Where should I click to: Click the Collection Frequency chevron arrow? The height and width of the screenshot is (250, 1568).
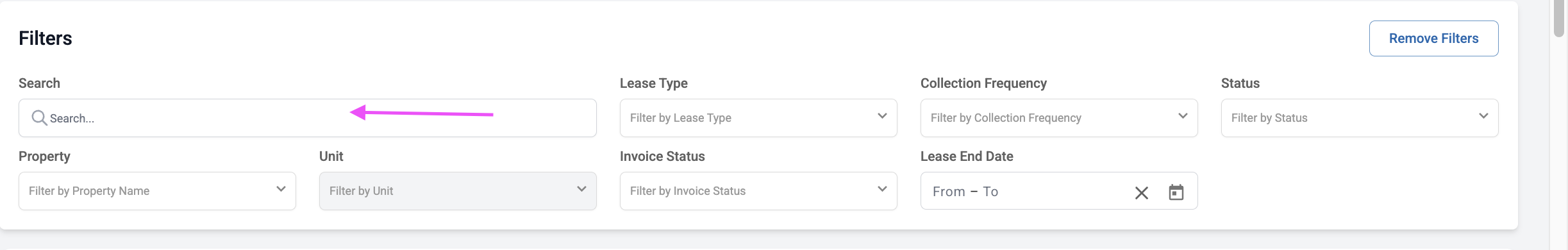tap(1183, 116)
